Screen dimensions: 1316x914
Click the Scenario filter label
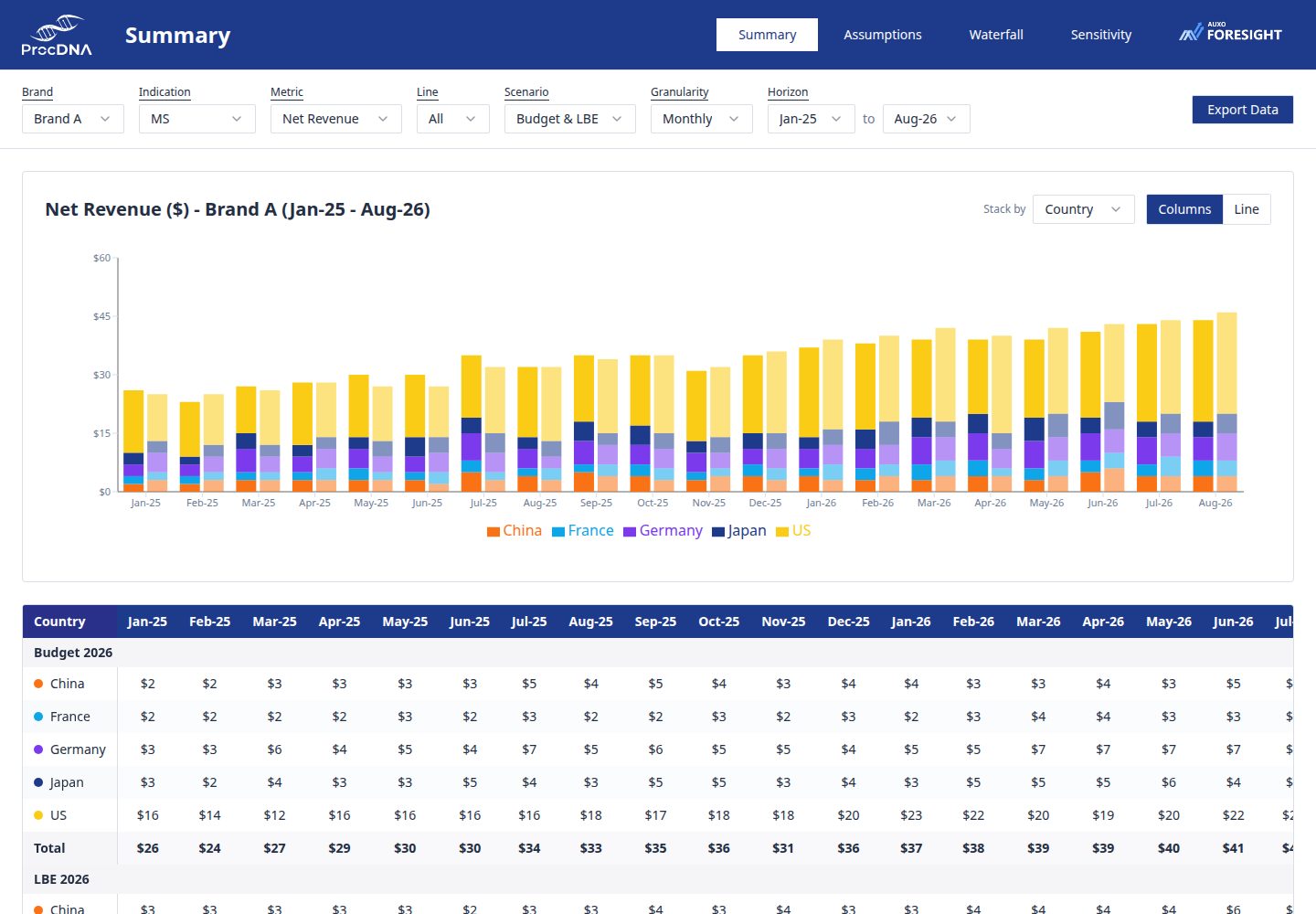tap(526, 92)
